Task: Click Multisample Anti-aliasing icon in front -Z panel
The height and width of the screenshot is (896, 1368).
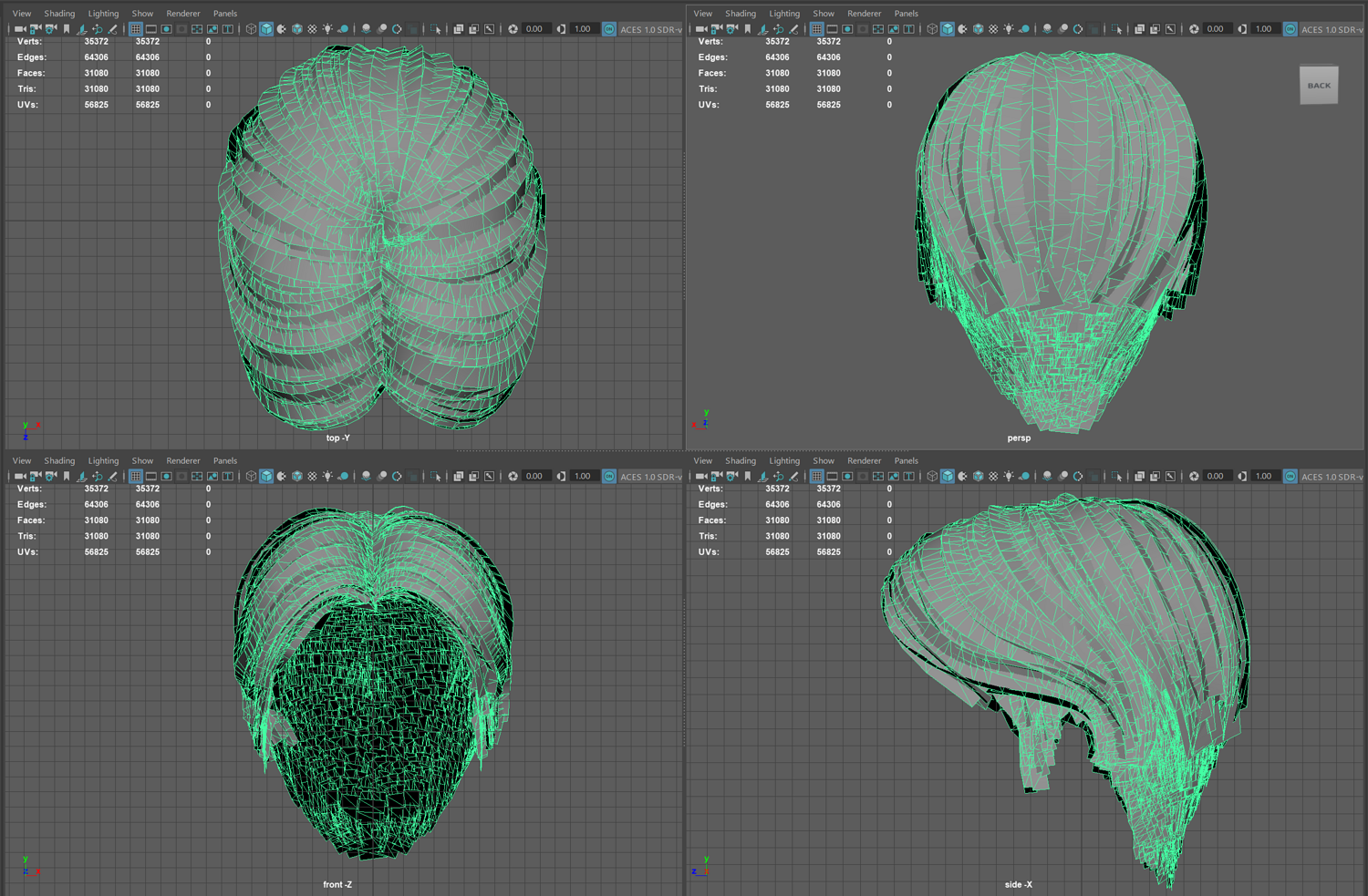Action: (397, 476)
